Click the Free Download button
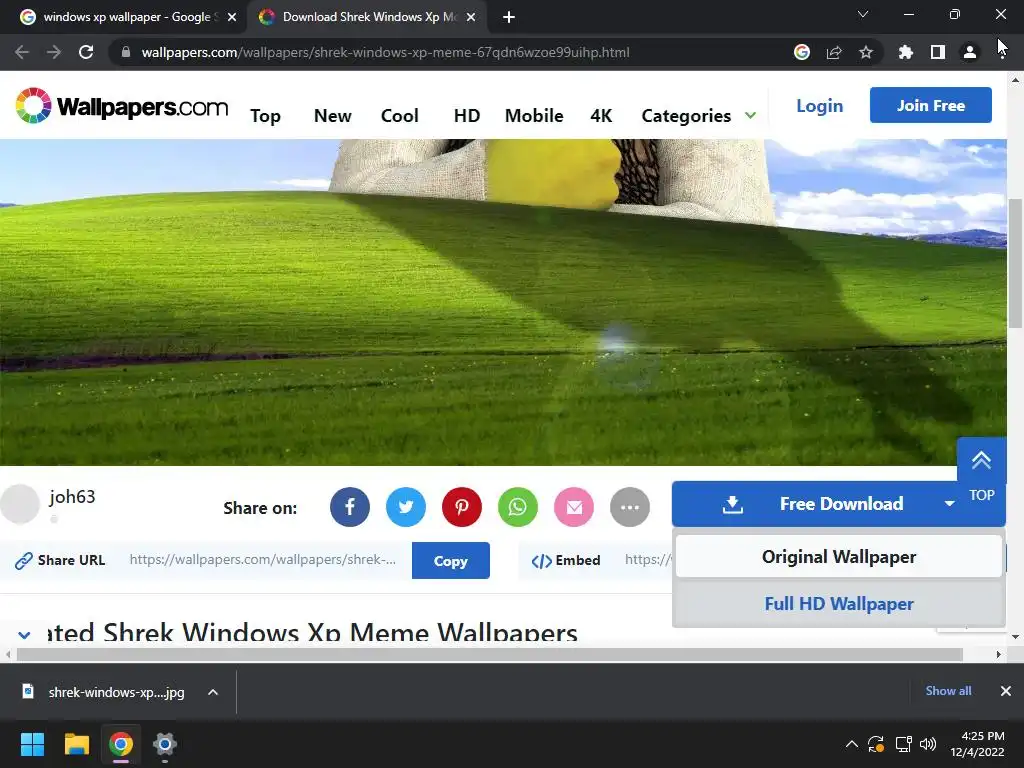Viewport: 1024px width, 768px height. click(x=841, y=504)
